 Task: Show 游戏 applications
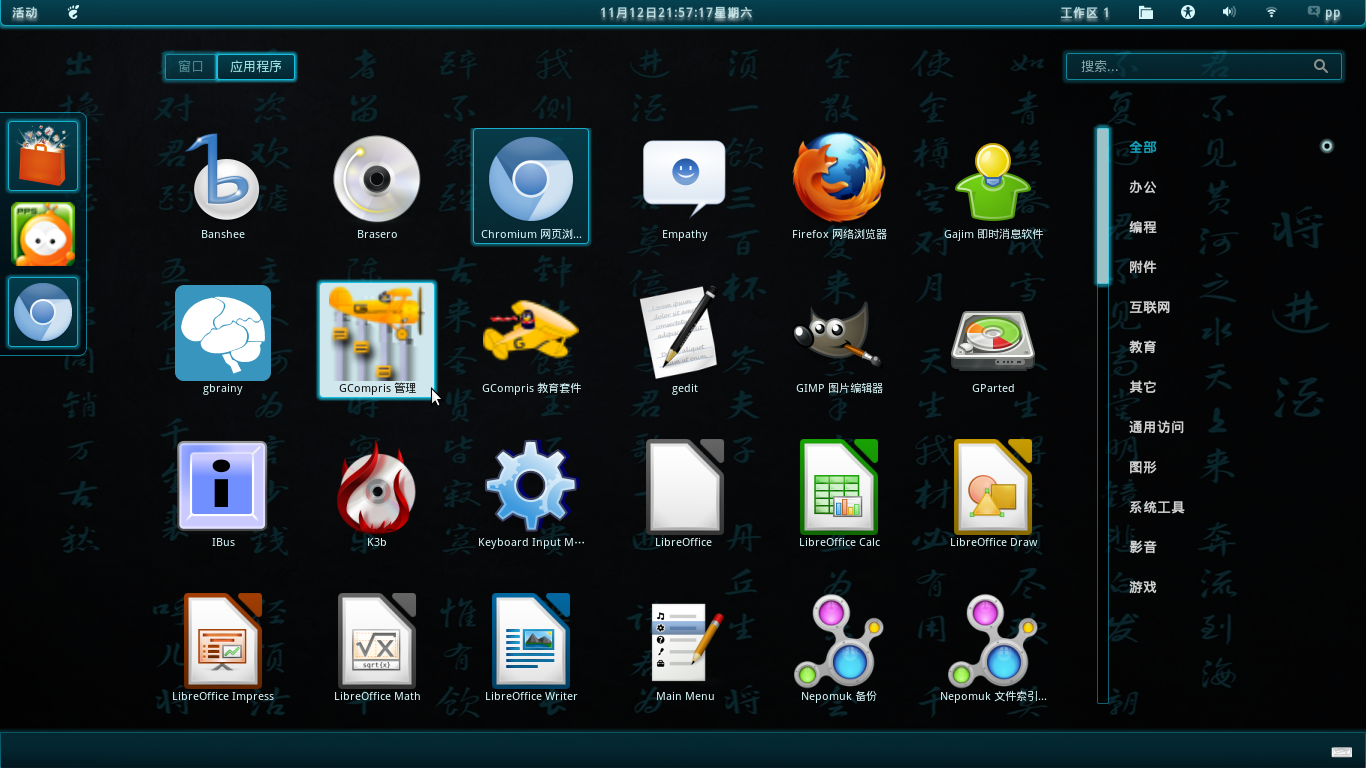[x=1143, y=587]
